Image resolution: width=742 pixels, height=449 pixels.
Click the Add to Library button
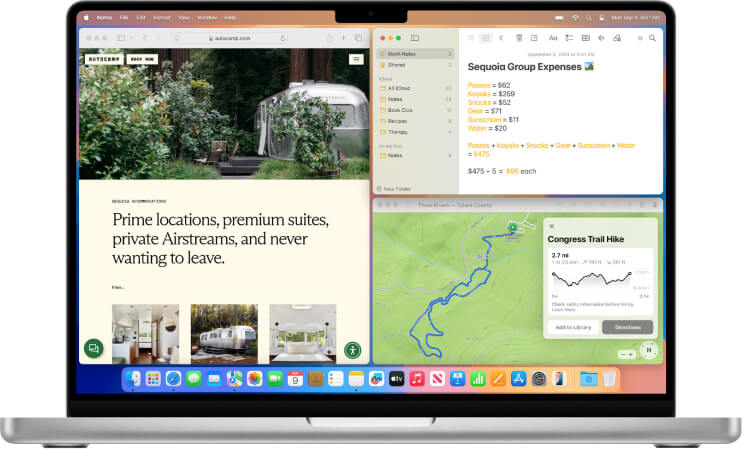[x=573, y=327]
